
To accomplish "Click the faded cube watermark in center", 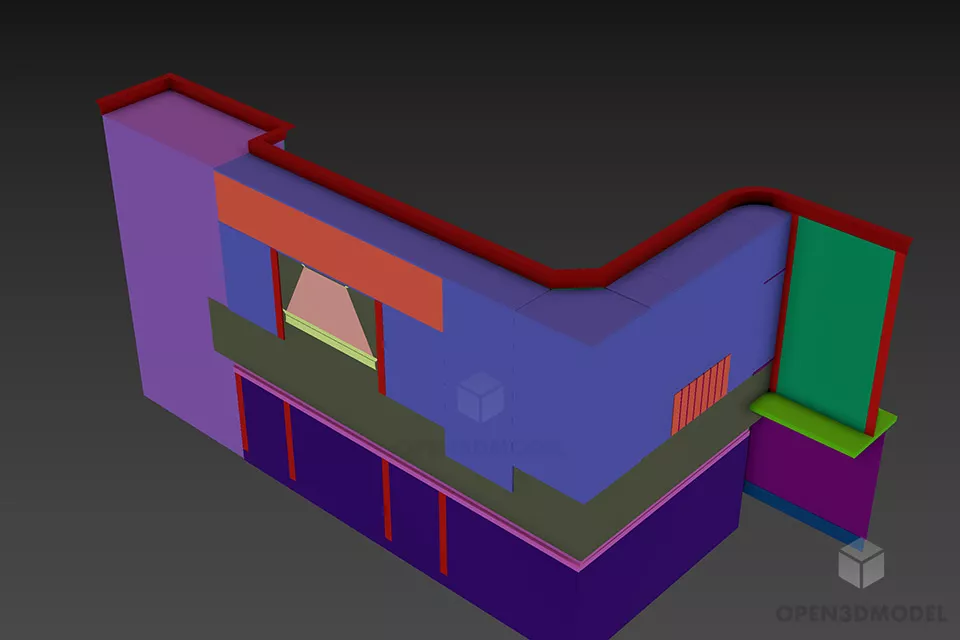I will (x=479, y=396).
